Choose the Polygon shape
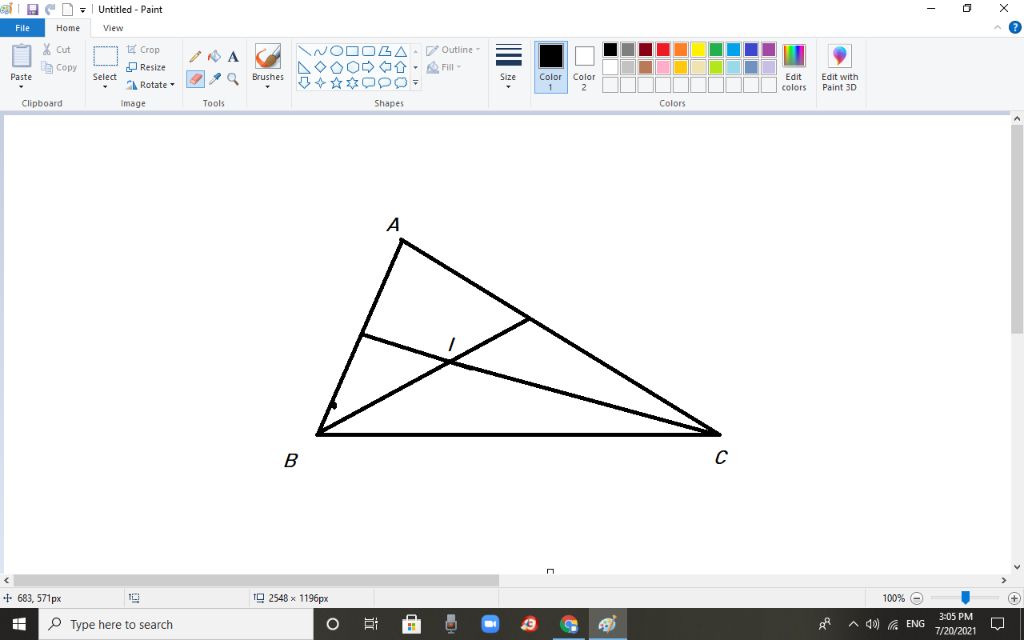 385,51
